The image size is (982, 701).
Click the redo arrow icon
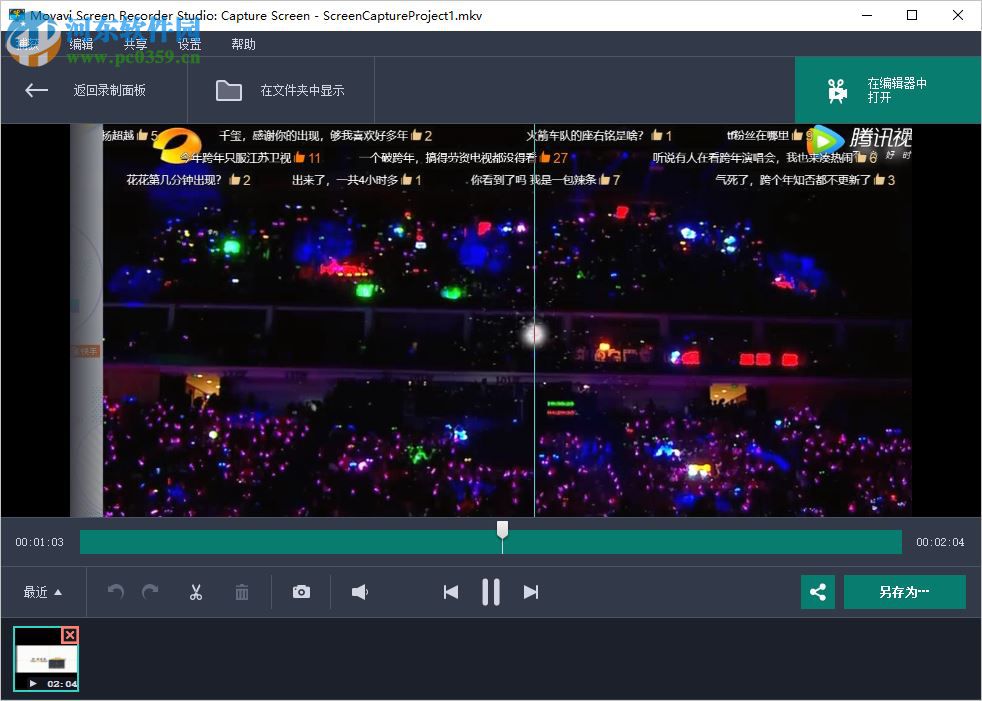coord(150,592)
